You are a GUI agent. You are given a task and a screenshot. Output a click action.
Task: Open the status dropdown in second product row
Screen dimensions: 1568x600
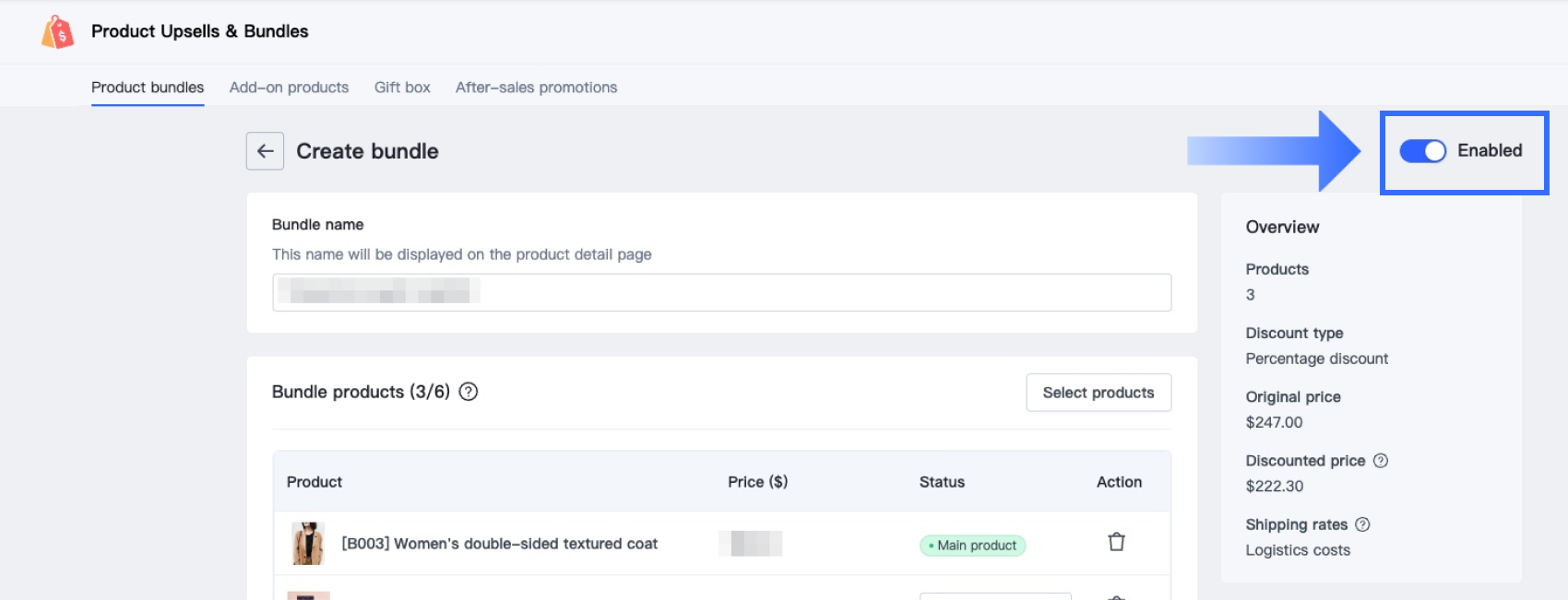(994, 596)
